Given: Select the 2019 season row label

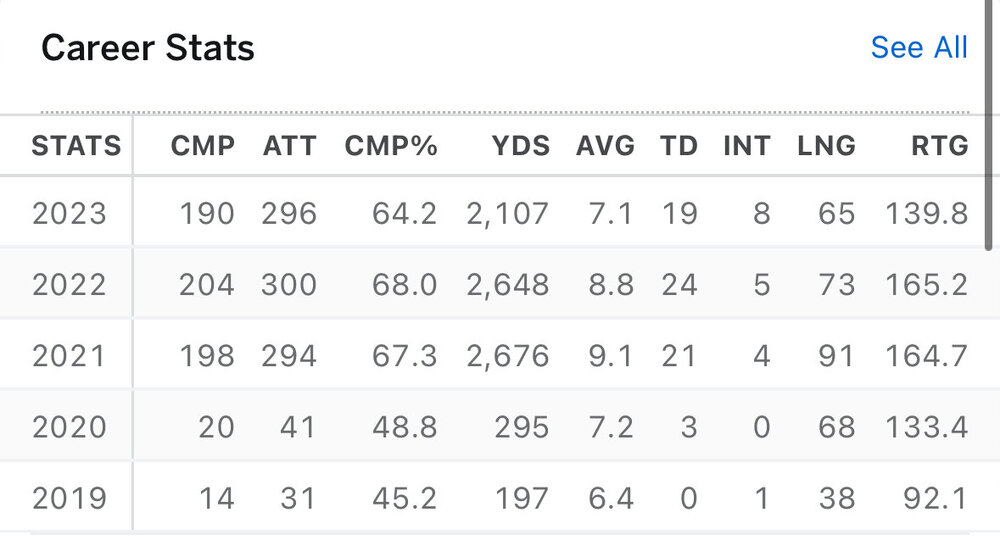Looking at the screenshot, I should tap(69, 497).
